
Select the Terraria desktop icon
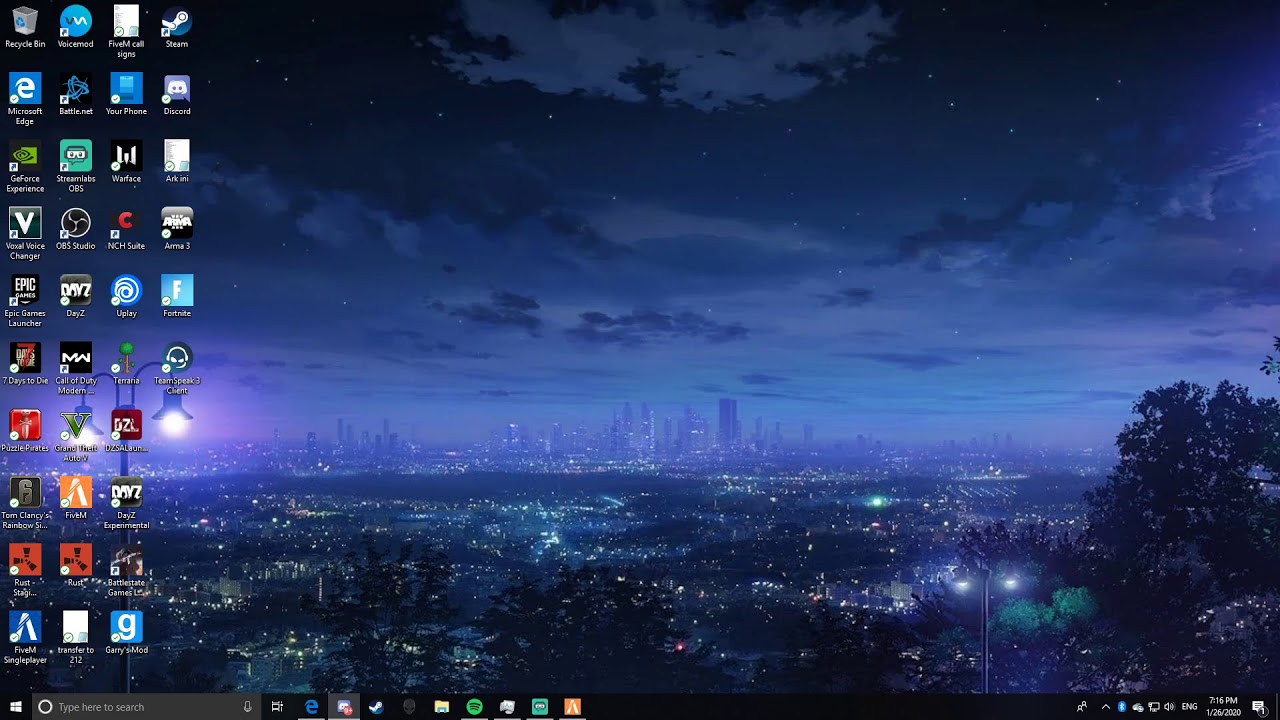[126, 363]
